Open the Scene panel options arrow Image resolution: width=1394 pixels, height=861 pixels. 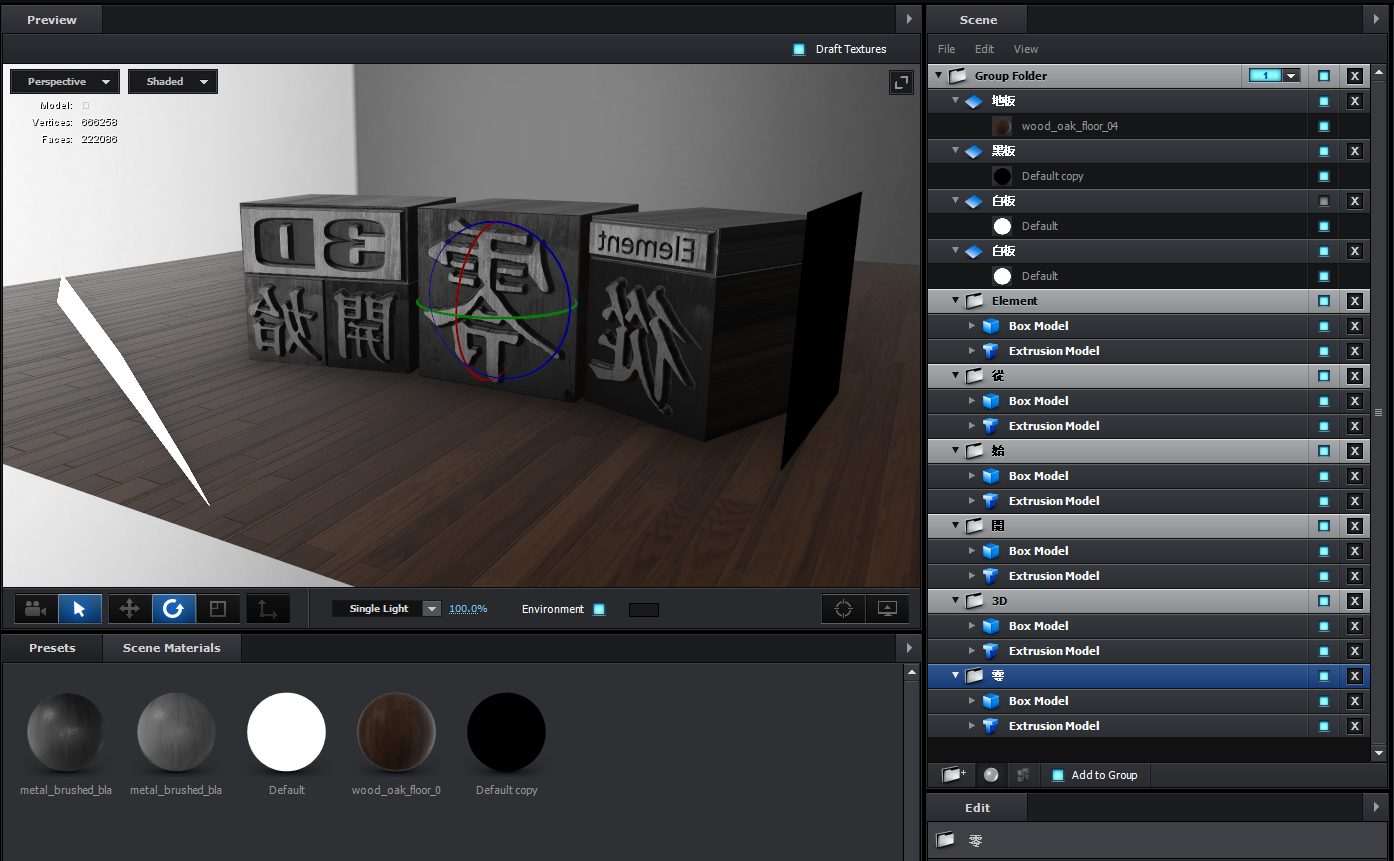click(x=1375, y=19)
